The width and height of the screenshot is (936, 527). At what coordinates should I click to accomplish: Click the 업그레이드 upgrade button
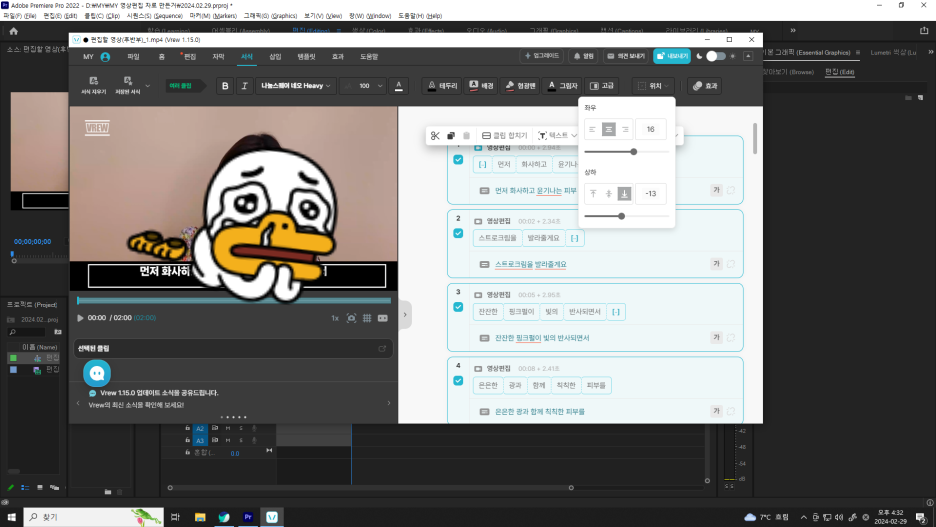pyautogui.click(x=541, y=56)
